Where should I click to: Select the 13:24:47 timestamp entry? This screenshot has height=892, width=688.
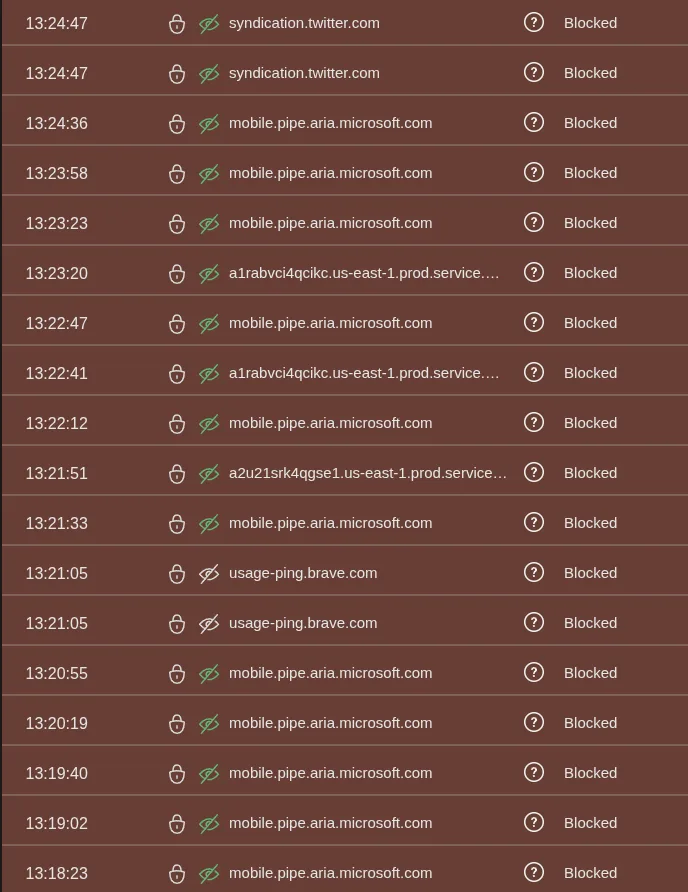pyautogui.click(x=57, y=23)
